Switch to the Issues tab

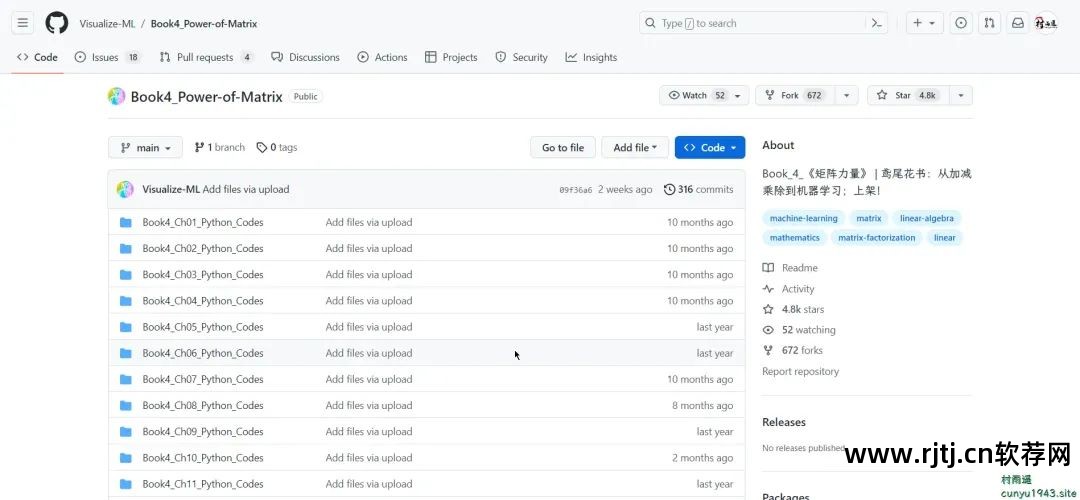pyautogui.click(x=105, y=58)
